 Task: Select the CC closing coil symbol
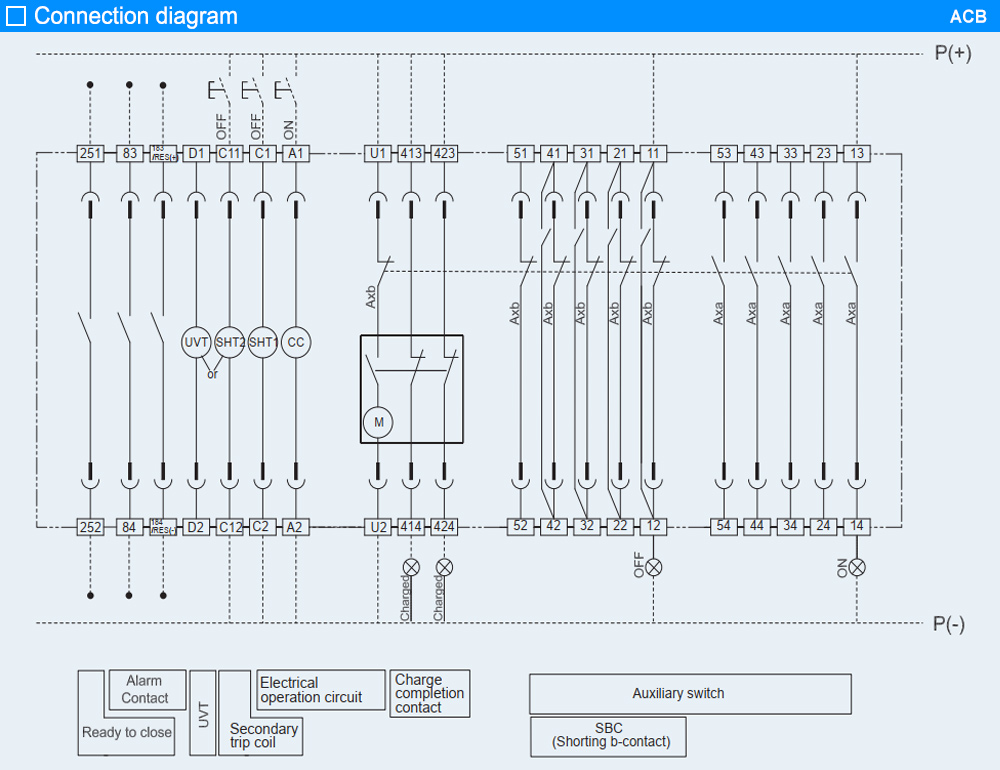(x=296, y=342)
